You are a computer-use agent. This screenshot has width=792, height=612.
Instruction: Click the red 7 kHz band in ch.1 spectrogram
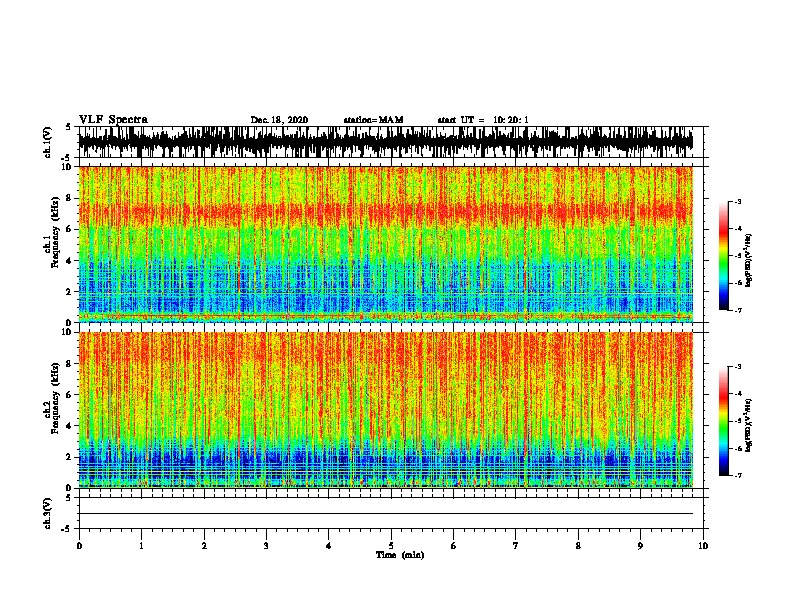tap(386, 212)
